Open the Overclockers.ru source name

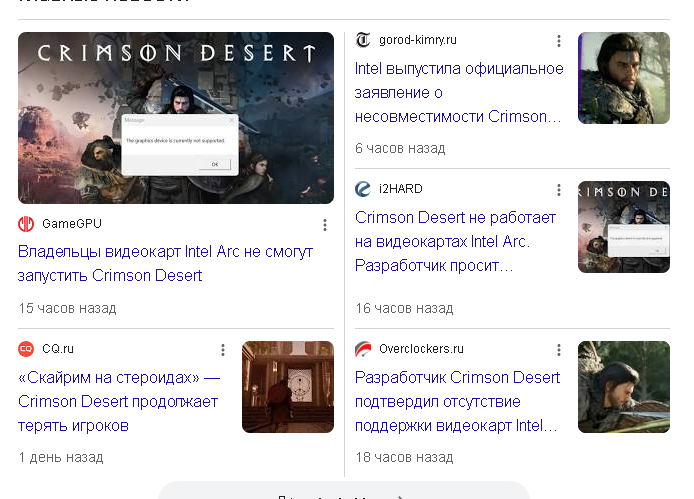421,349
